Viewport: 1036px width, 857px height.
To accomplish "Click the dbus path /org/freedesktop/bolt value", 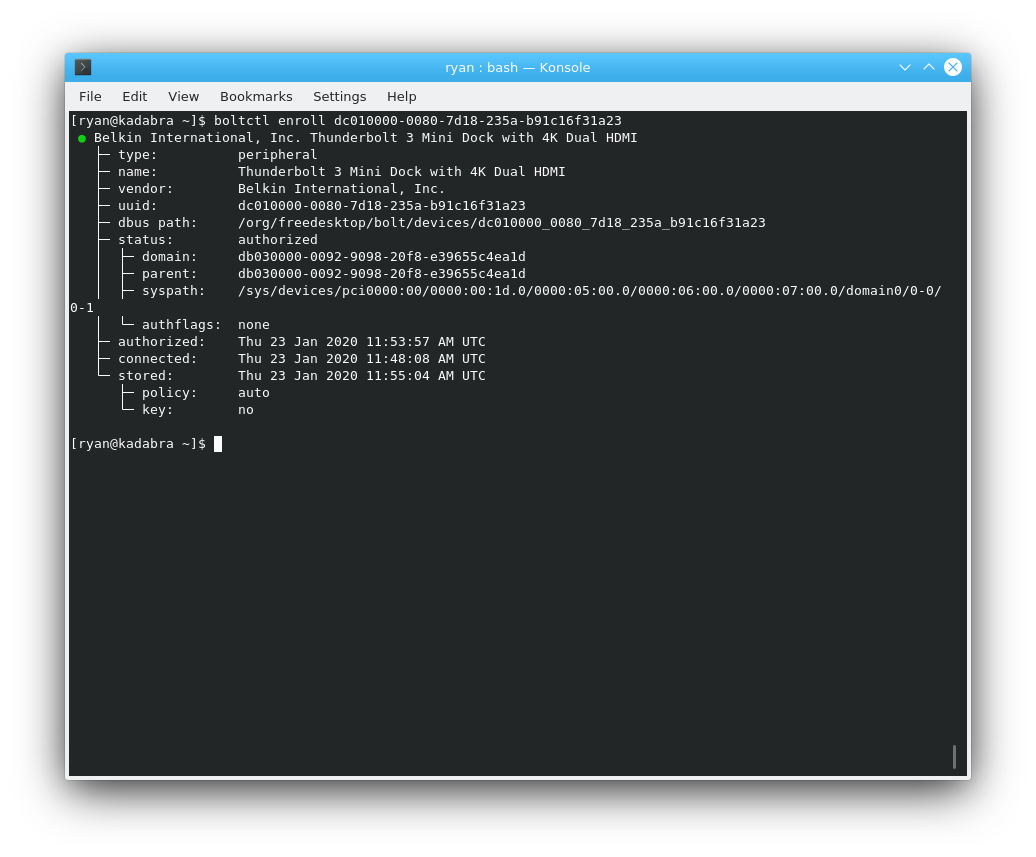I will (x=501, y=223).
